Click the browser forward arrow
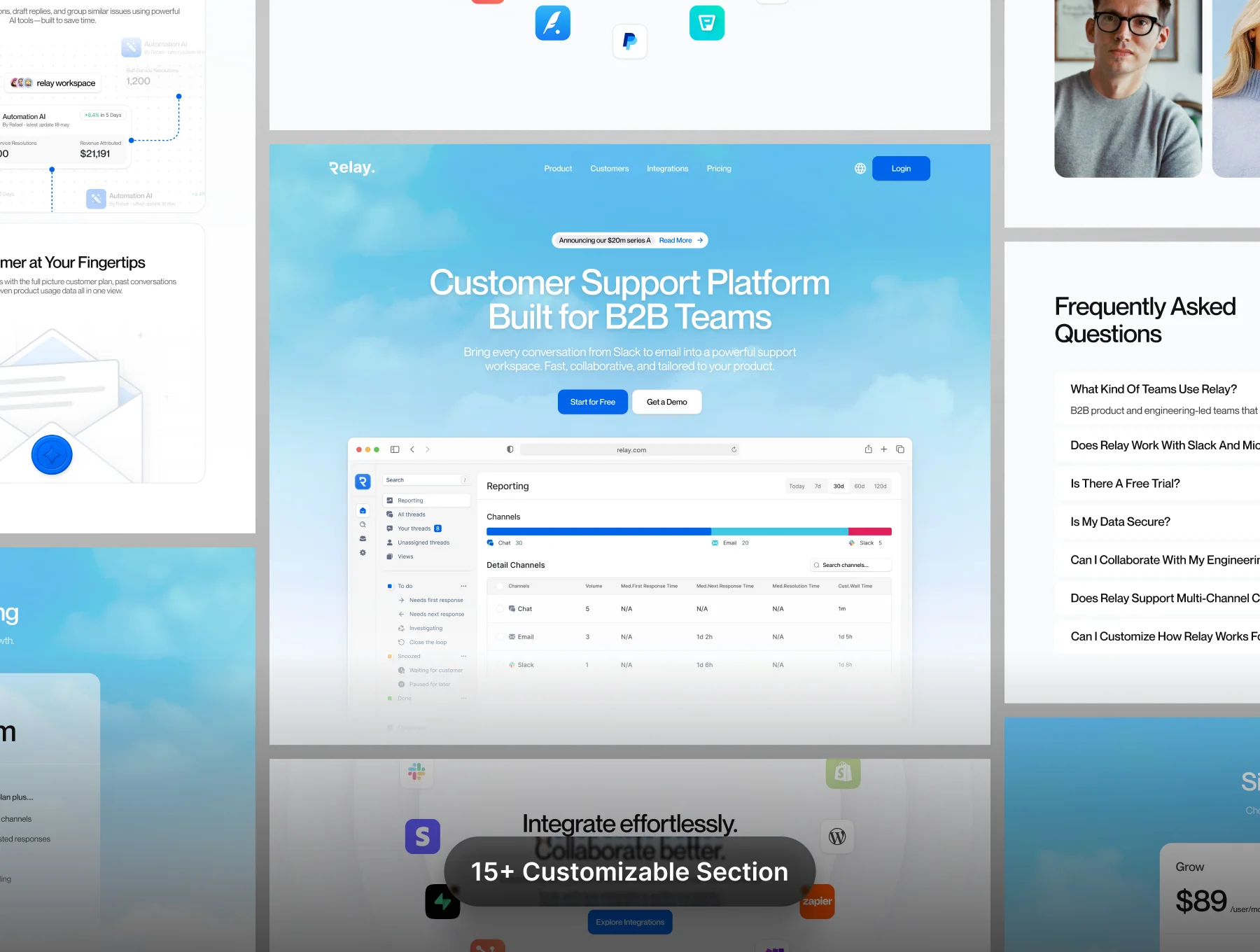 (428, 449)
